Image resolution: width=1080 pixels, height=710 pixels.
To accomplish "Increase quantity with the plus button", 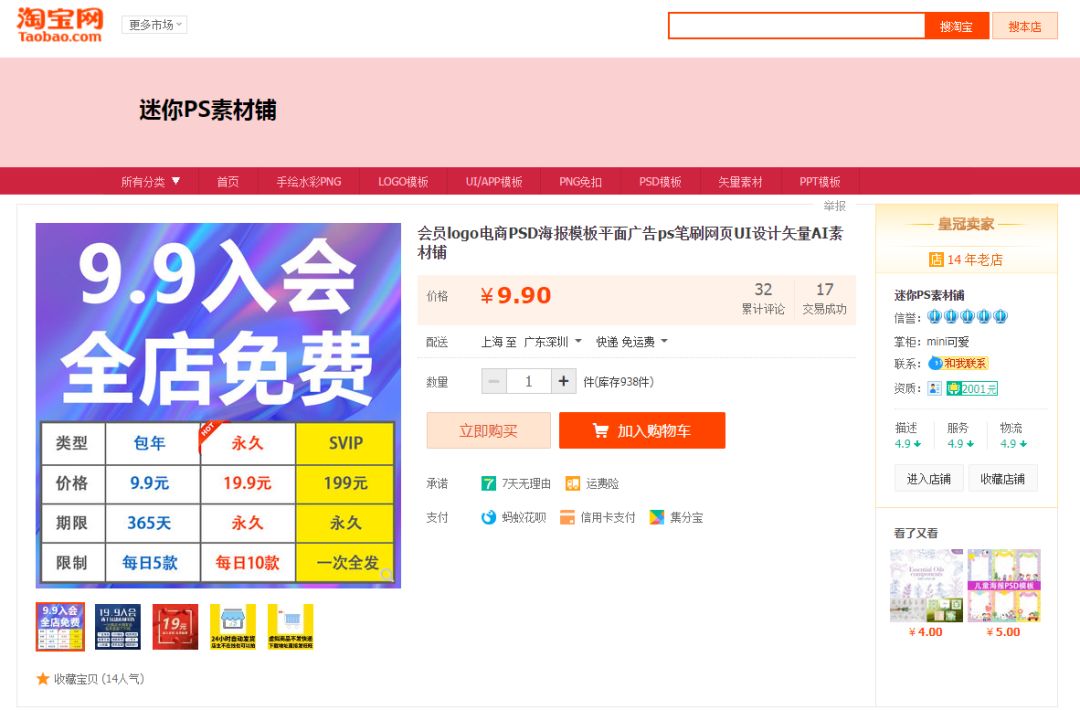I will pos(563,381).
